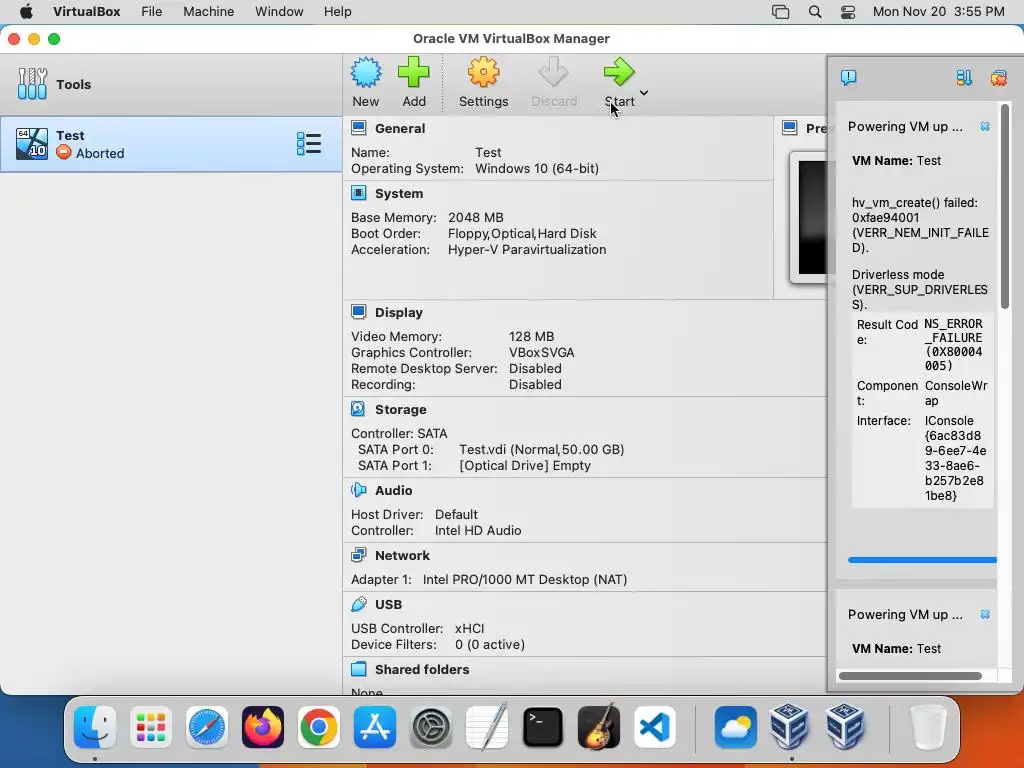Click the Discard toolbar arrow icon
Image resolution: width=1024 pixels, height=768 pixels.
pos(554,72)
